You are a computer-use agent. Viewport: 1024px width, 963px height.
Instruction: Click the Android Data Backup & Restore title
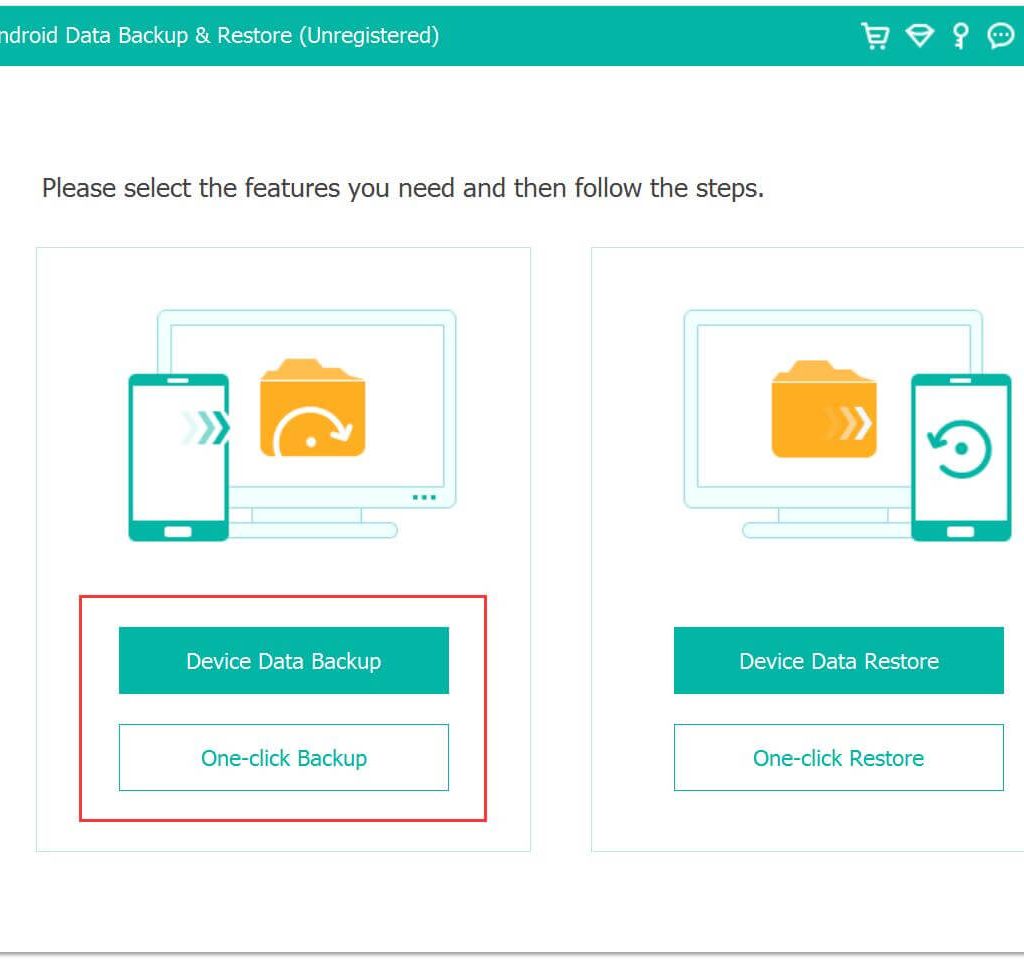(218, 36)
